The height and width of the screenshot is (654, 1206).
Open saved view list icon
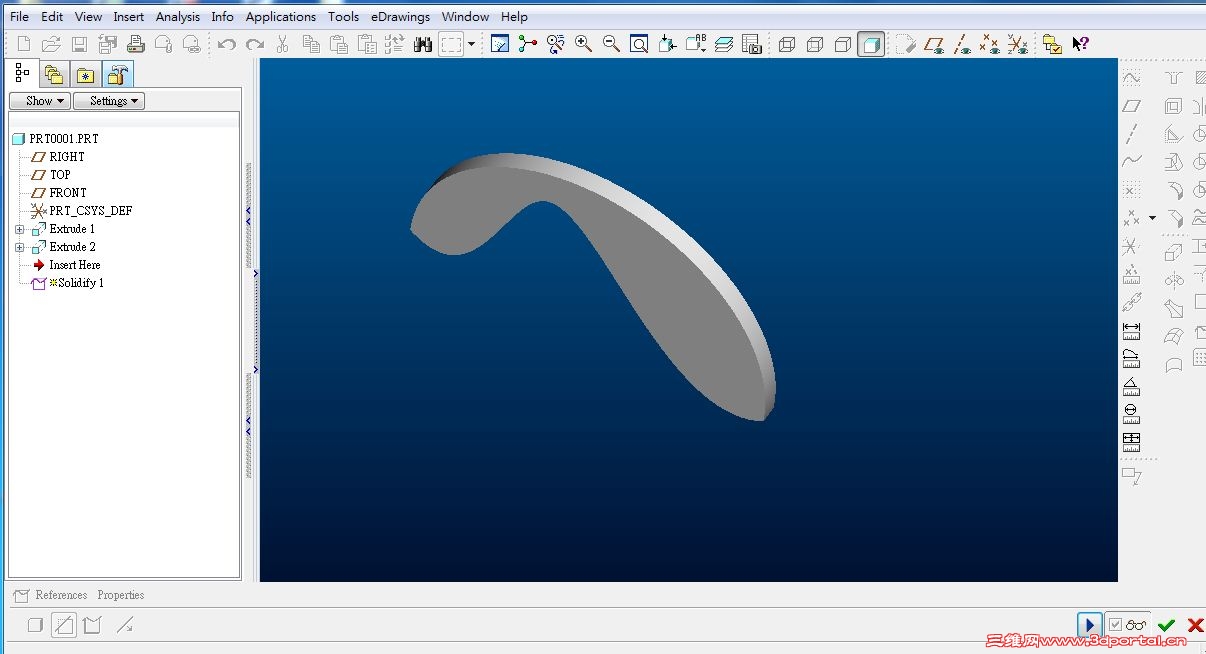[x=696, y=44]
